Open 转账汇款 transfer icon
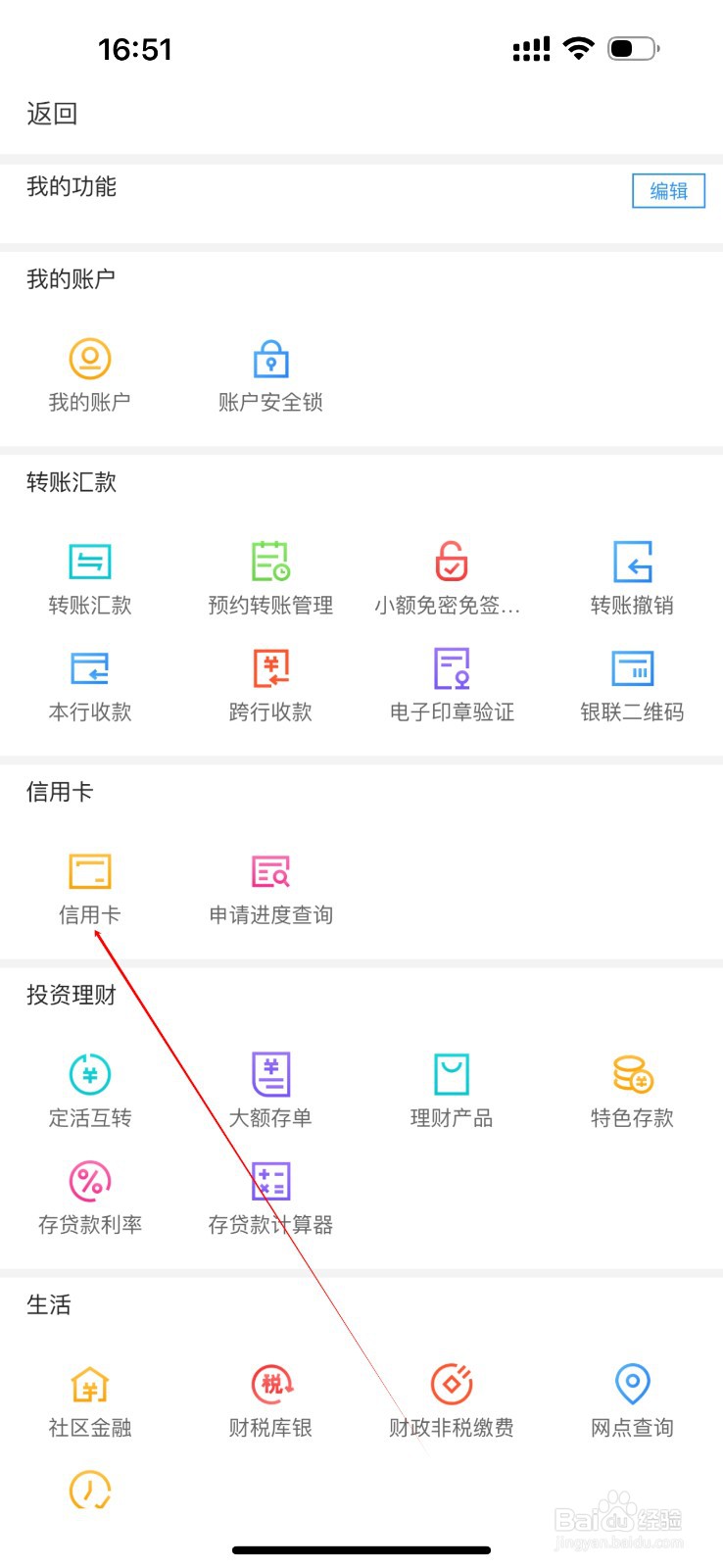The height and width of the screenshot is (1568, 723). 90,562
